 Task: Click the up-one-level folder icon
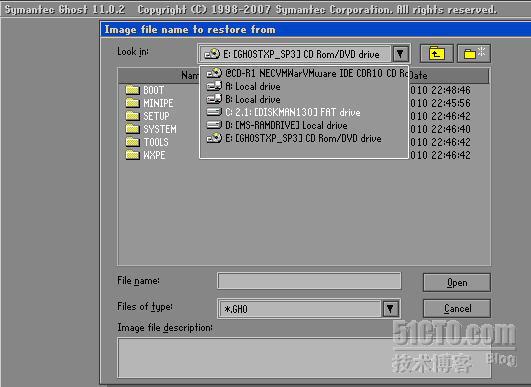(437, 53)
